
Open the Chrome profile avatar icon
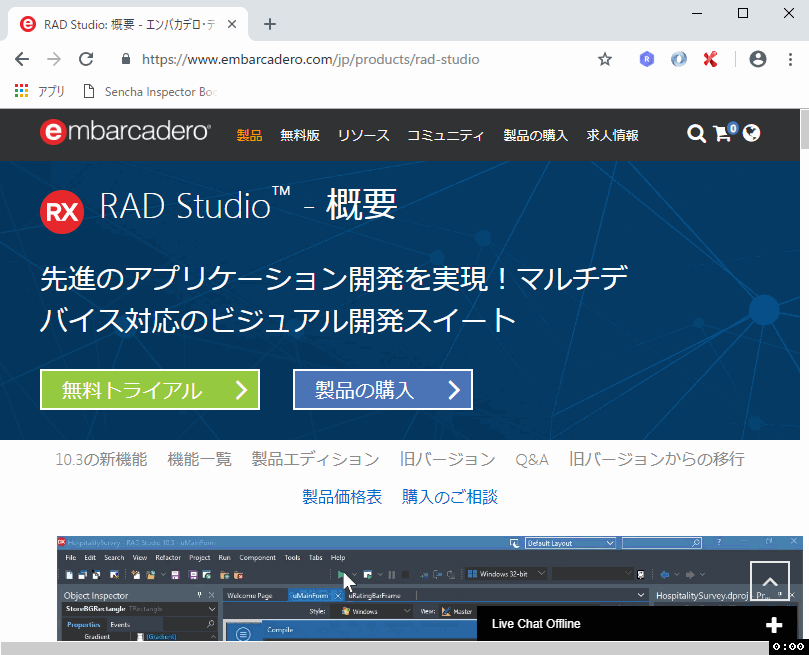tap(757, 60)
